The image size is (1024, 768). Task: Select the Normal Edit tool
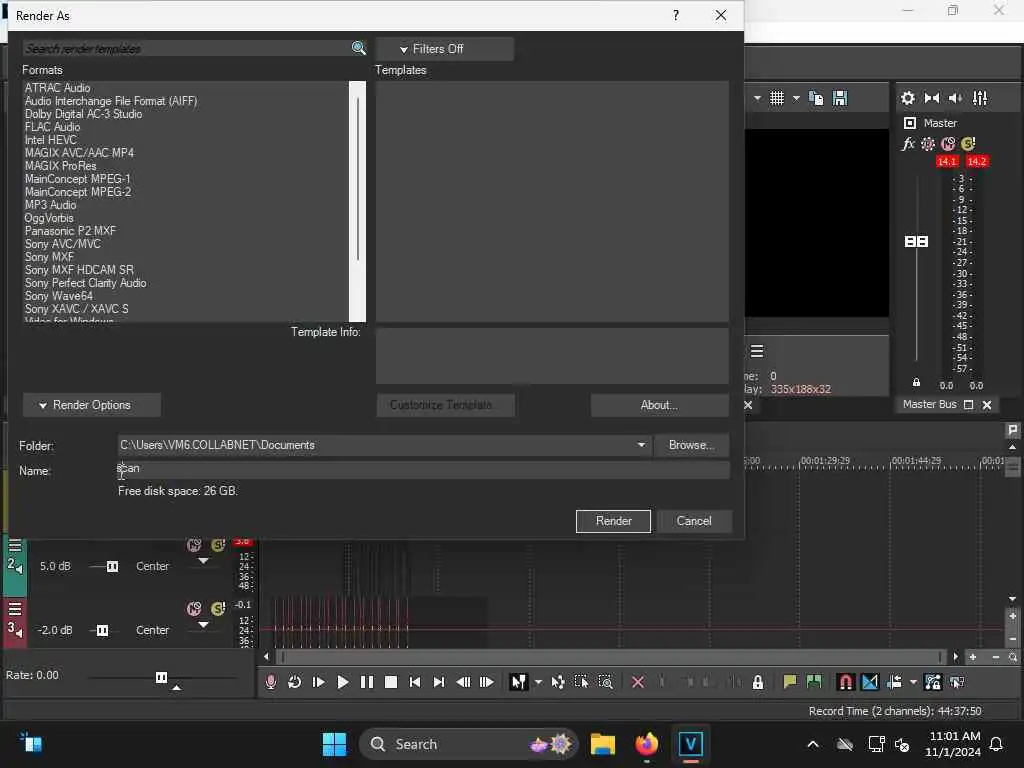(x=519, y=682)
